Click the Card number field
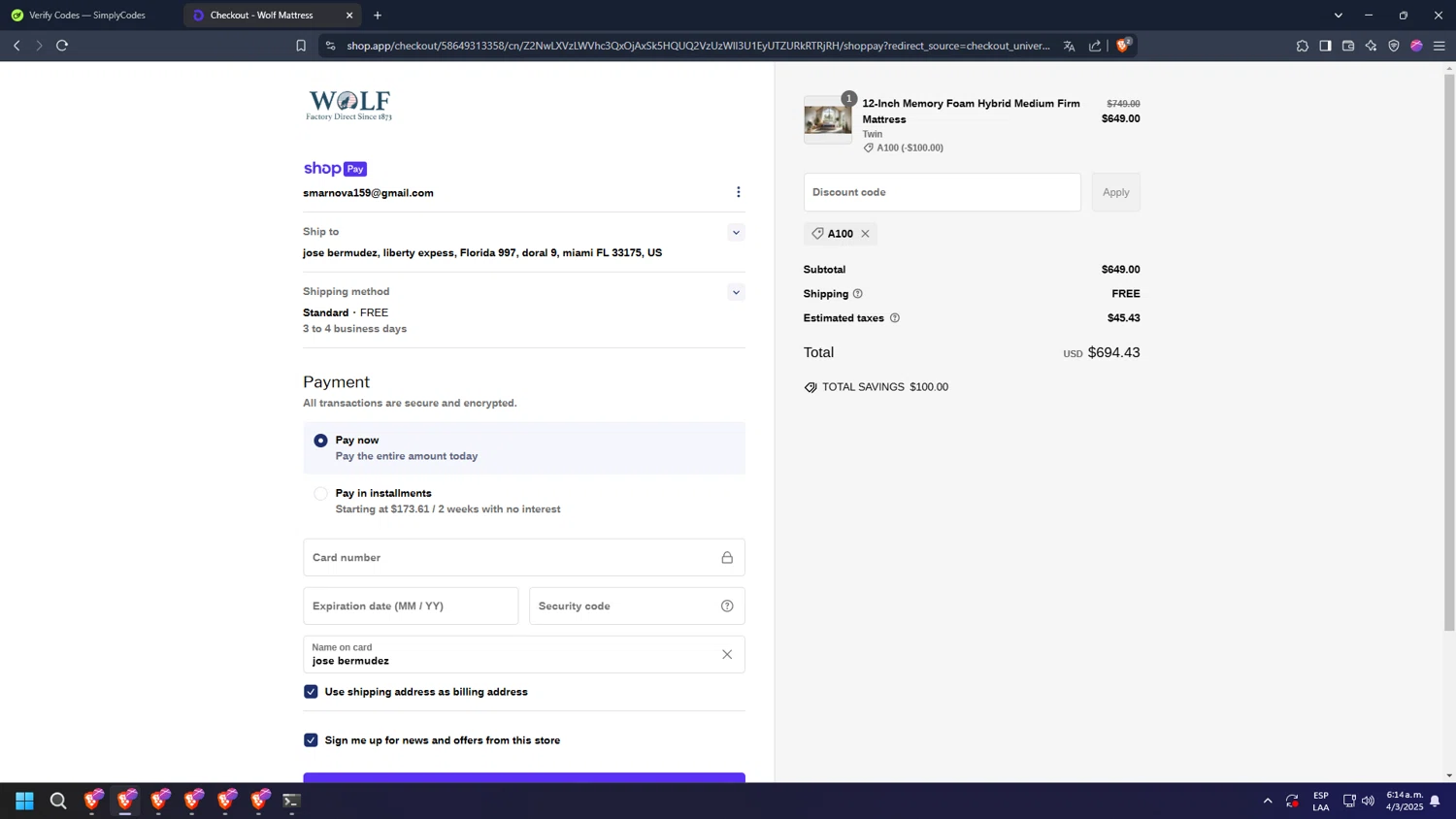 (x=524, y=558)
